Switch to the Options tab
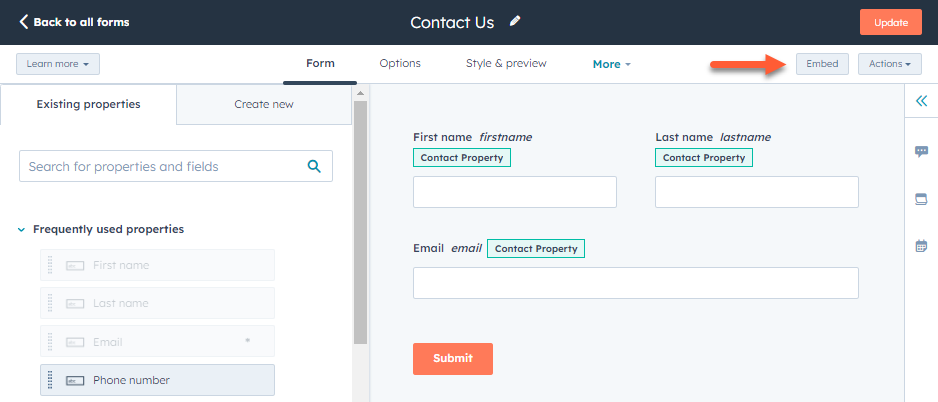 click(x=400, y=64)
